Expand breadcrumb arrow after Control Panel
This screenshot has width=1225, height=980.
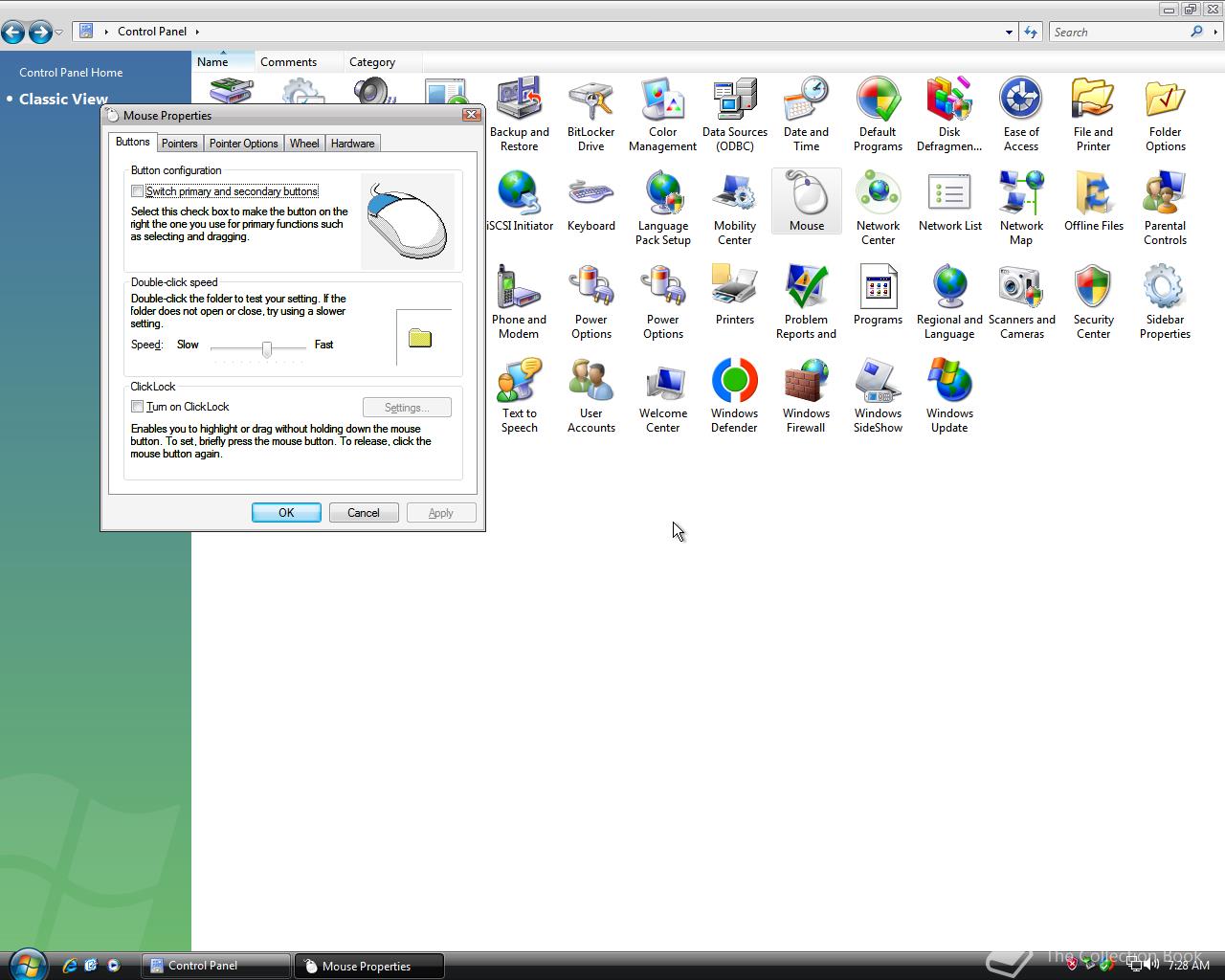[197, 32]
